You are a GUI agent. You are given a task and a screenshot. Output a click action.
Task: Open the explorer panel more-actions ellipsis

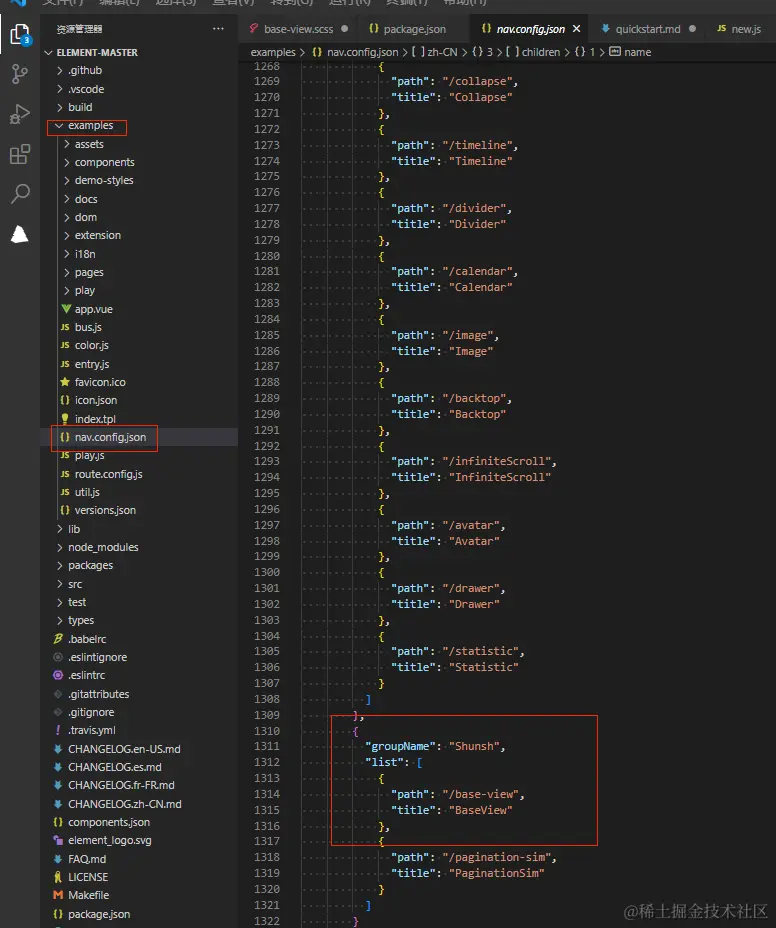(218, 28)
